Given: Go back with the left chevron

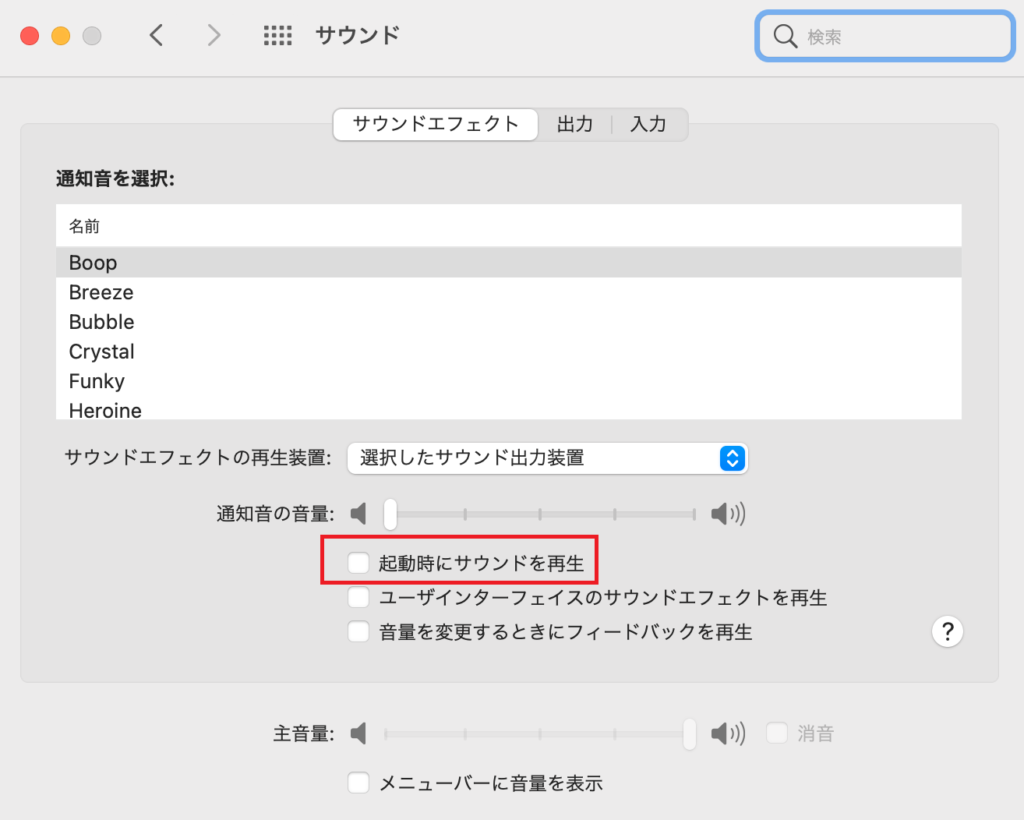Looking at the screenshot, I should (156, 35).
